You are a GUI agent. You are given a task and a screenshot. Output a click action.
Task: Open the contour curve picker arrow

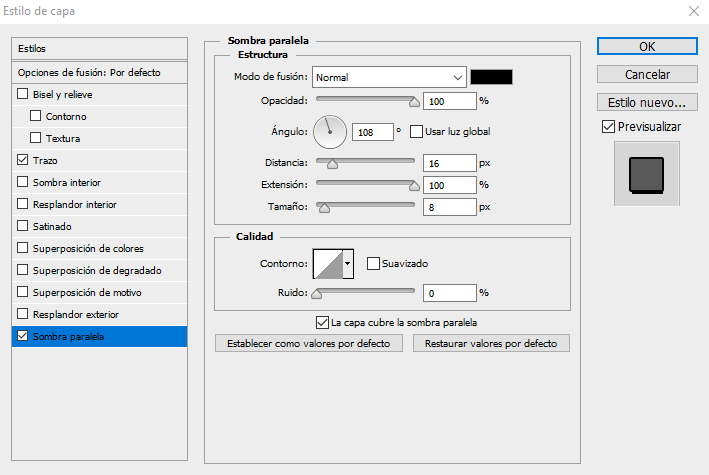click(348, 263)
